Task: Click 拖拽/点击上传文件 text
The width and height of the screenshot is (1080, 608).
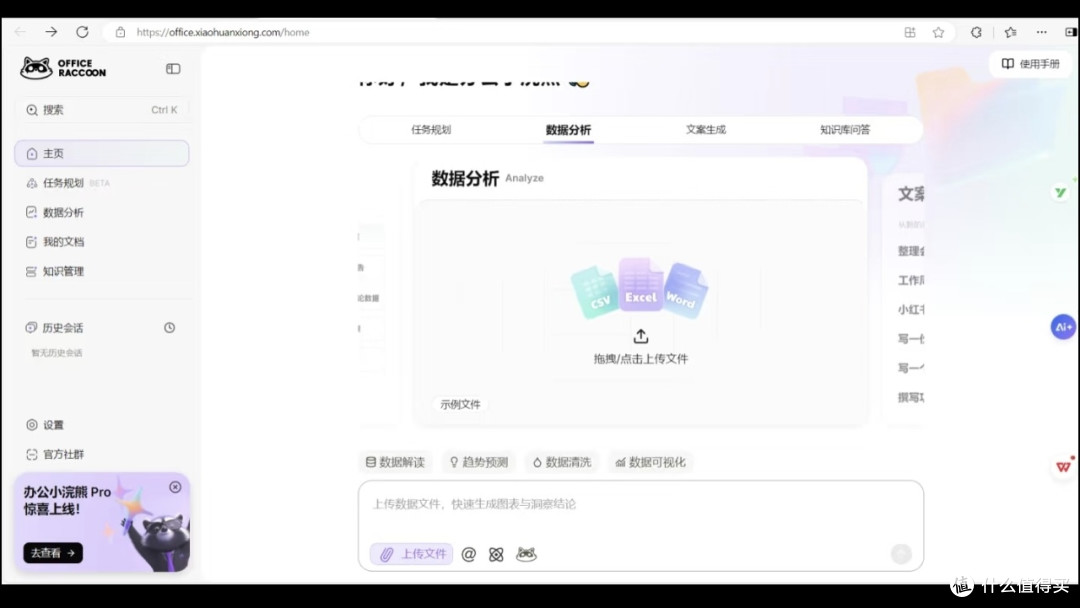Action: 641,359
